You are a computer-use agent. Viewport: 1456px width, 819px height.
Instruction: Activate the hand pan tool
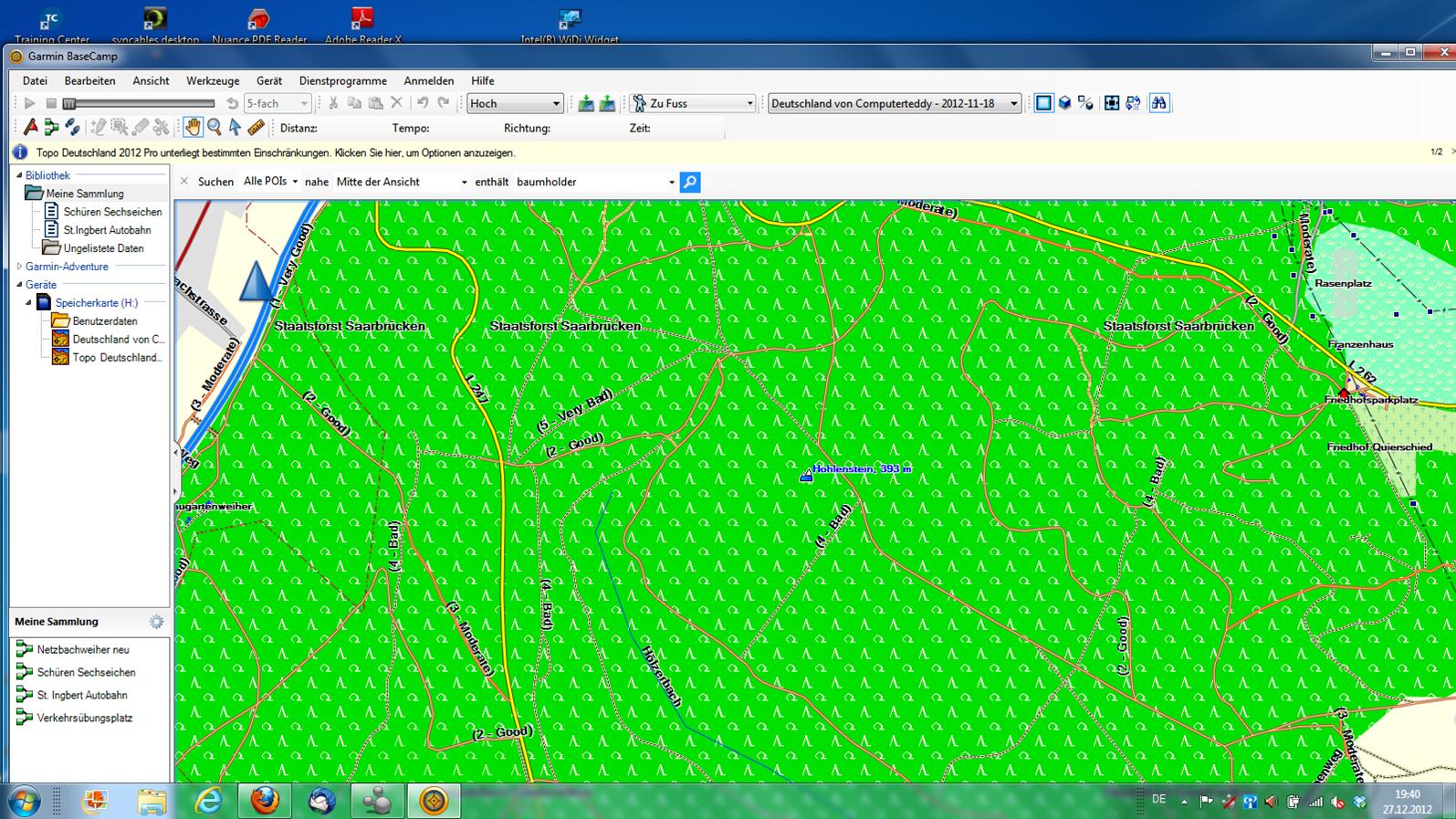[192, 128]
